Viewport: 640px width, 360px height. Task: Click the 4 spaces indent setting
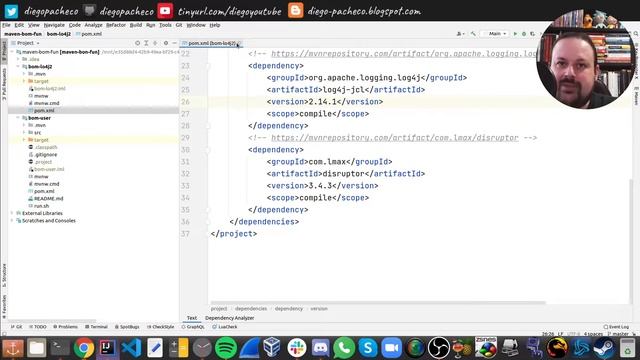(x=593, y=334)
